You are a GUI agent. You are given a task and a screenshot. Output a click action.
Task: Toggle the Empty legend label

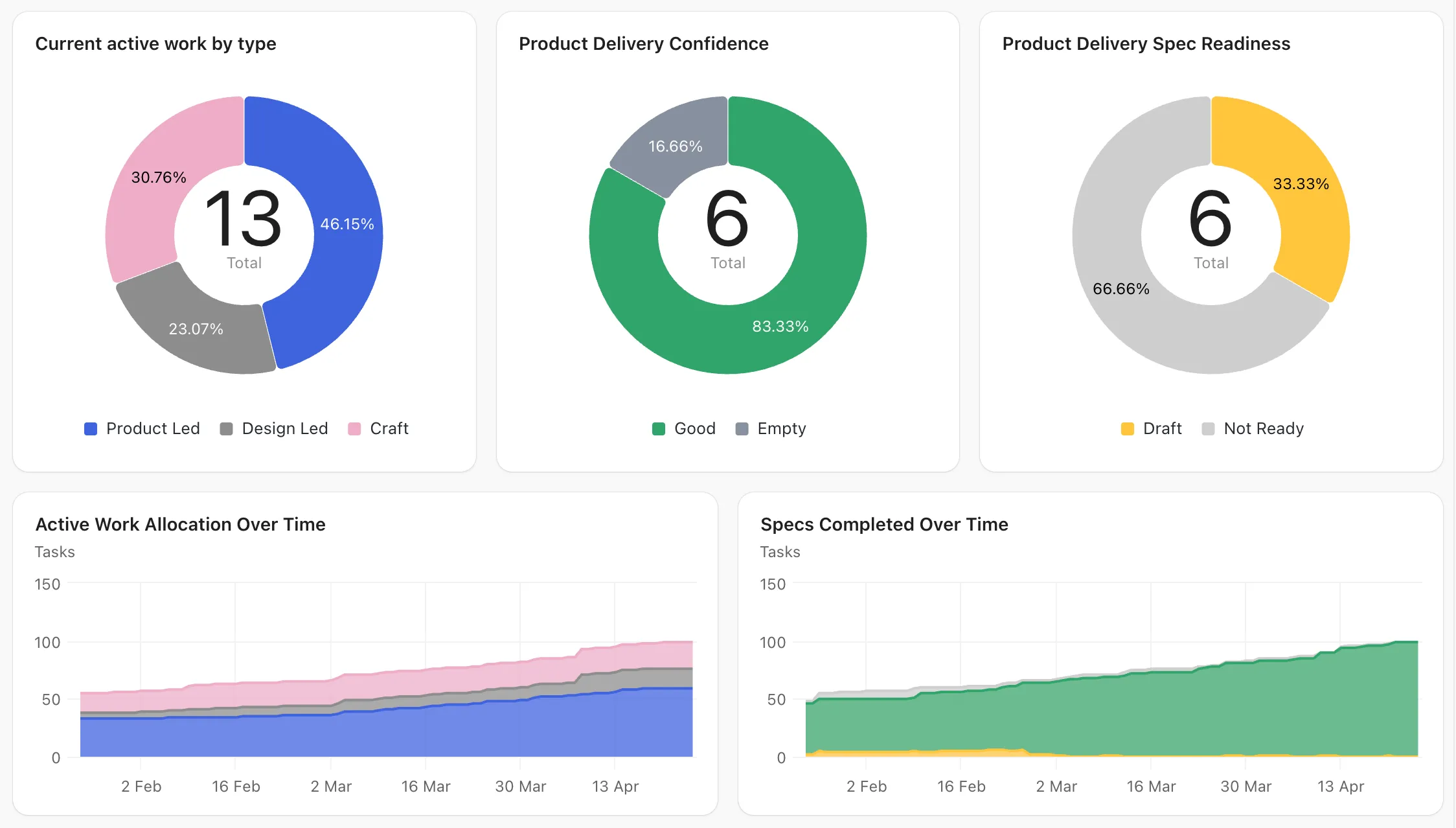coord(782,429)
